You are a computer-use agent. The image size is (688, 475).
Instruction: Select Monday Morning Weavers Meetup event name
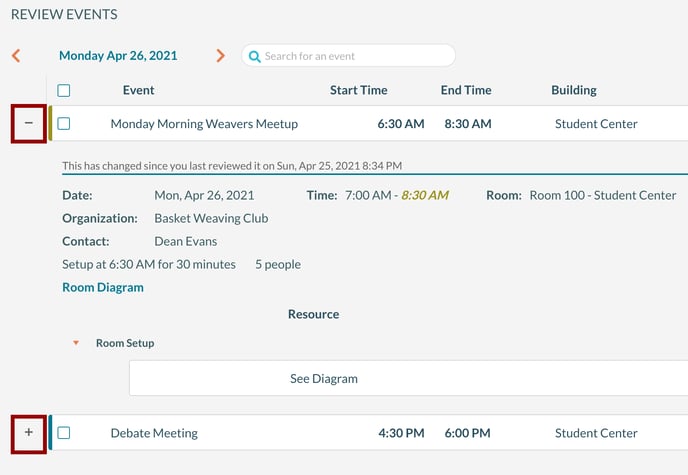point(204,124)
